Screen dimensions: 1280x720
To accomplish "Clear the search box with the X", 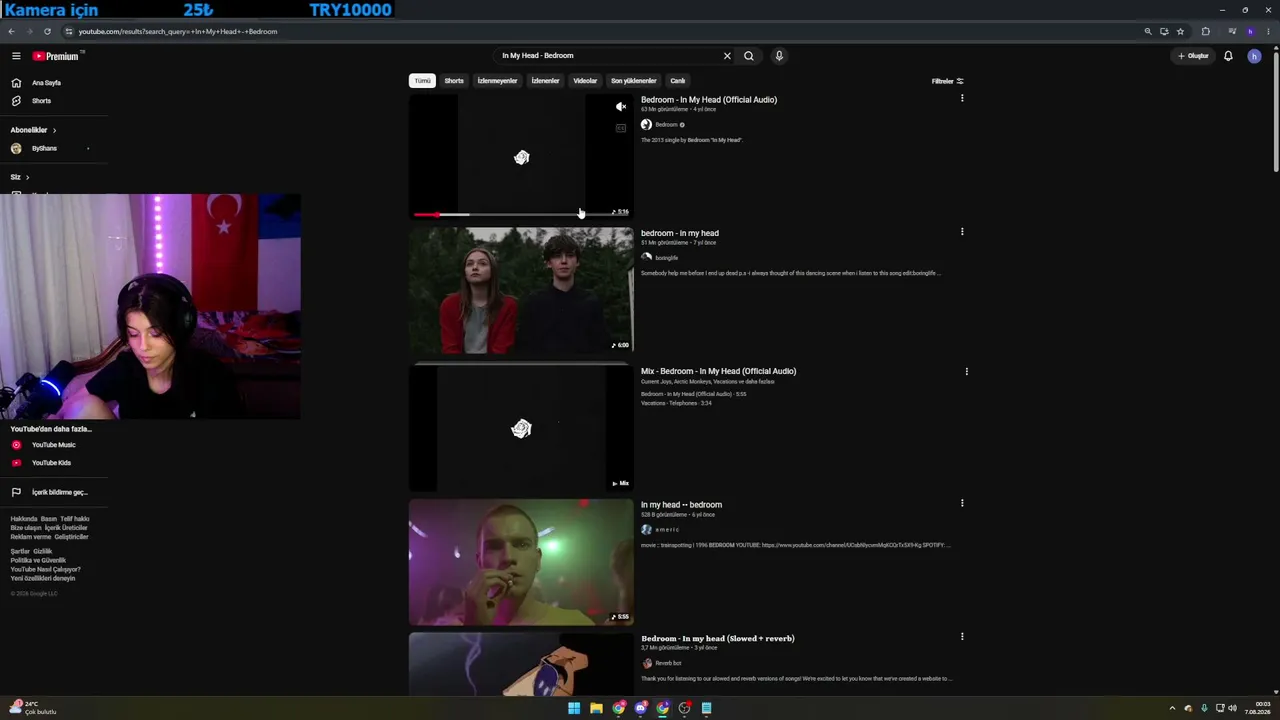I will [x=727, y=56].
